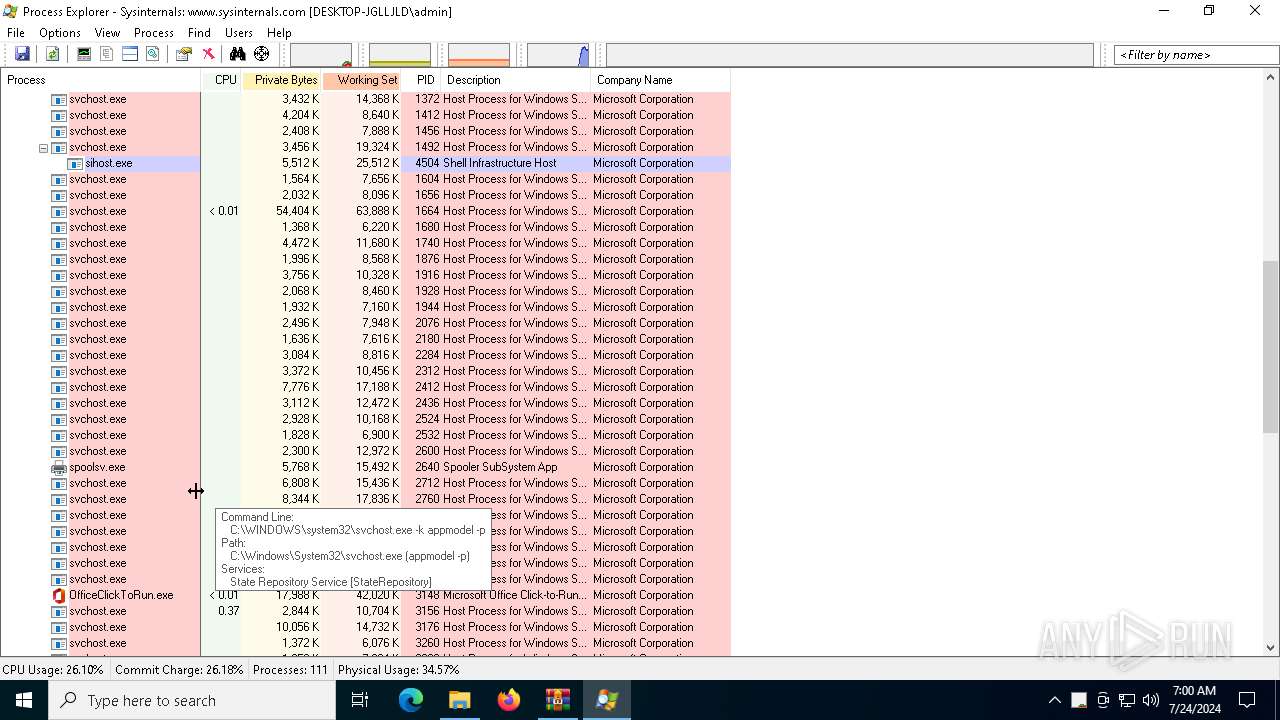Click the scrollbar up arrow

point(1271,78)
